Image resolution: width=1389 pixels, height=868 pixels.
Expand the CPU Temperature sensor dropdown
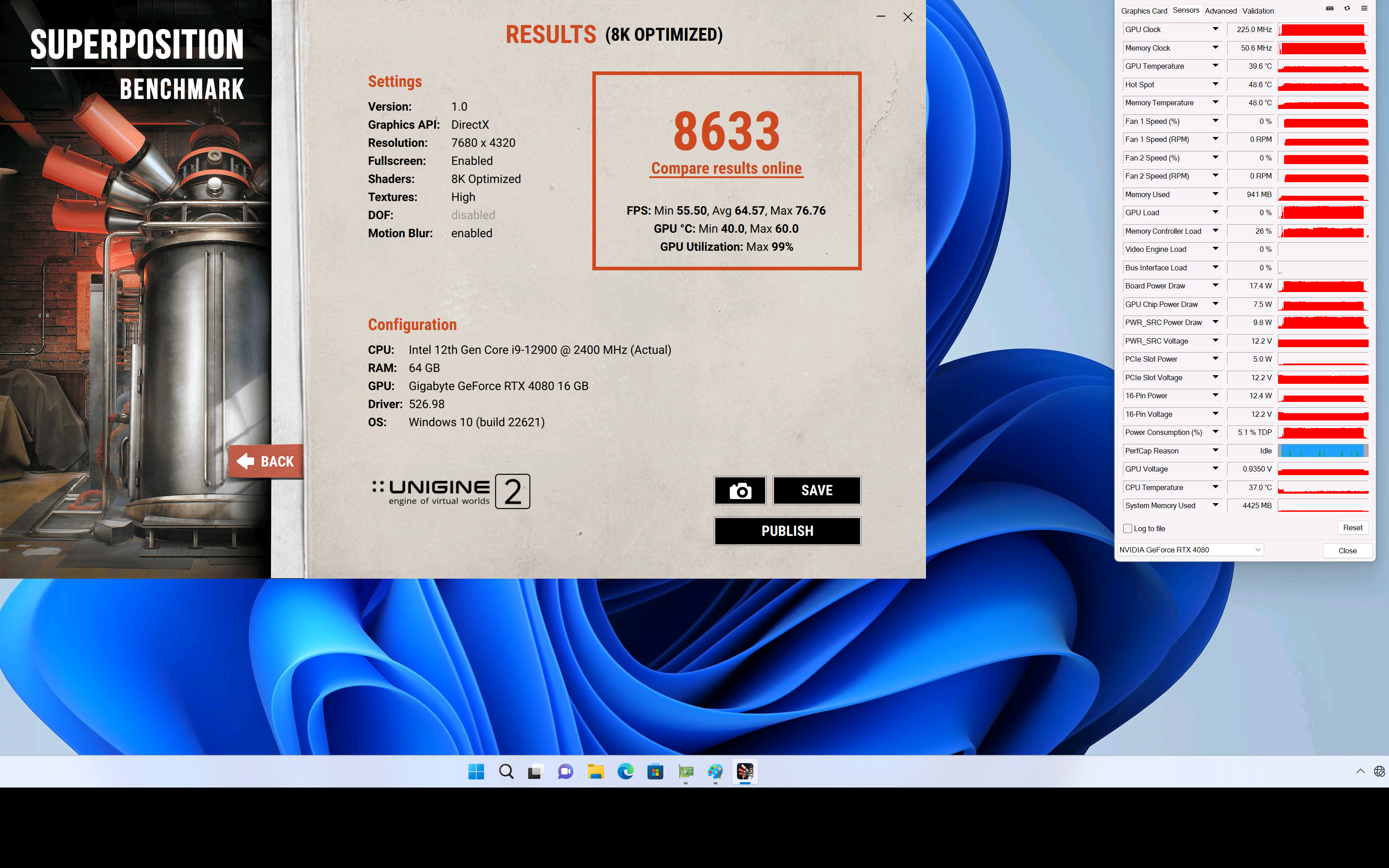(x=1215, y=487)
